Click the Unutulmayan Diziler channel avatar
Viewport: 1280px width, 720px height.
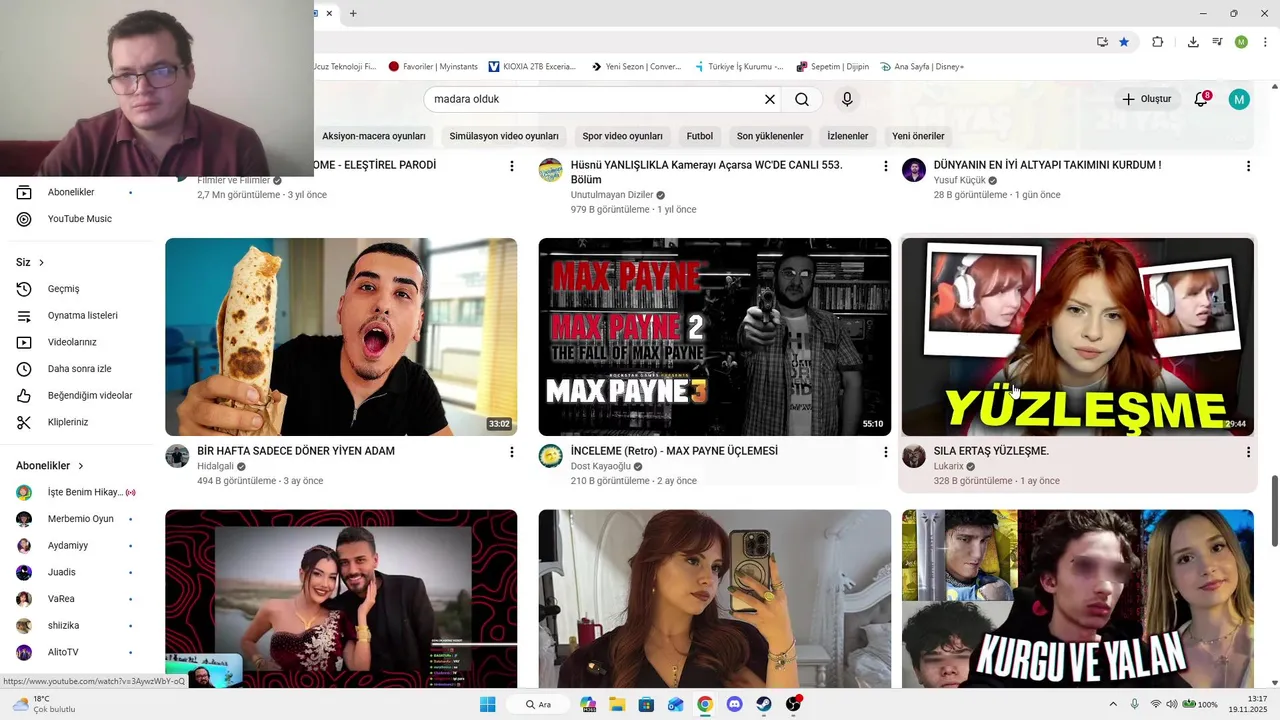tap(551, 170)
